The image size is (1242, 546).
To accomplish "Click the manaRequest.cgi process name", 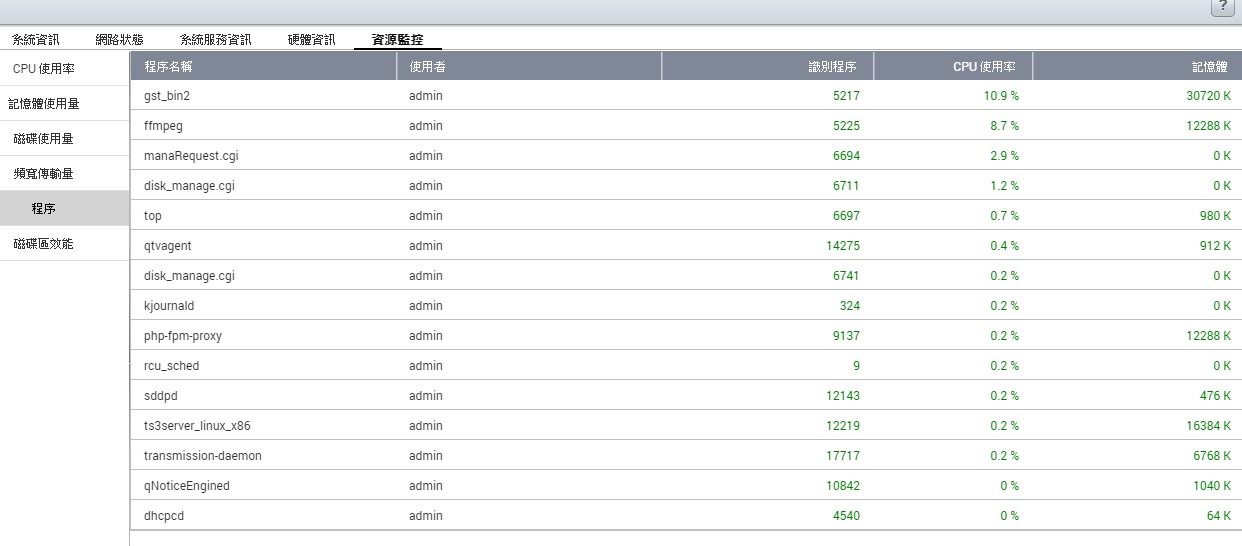I will (191, 156).
